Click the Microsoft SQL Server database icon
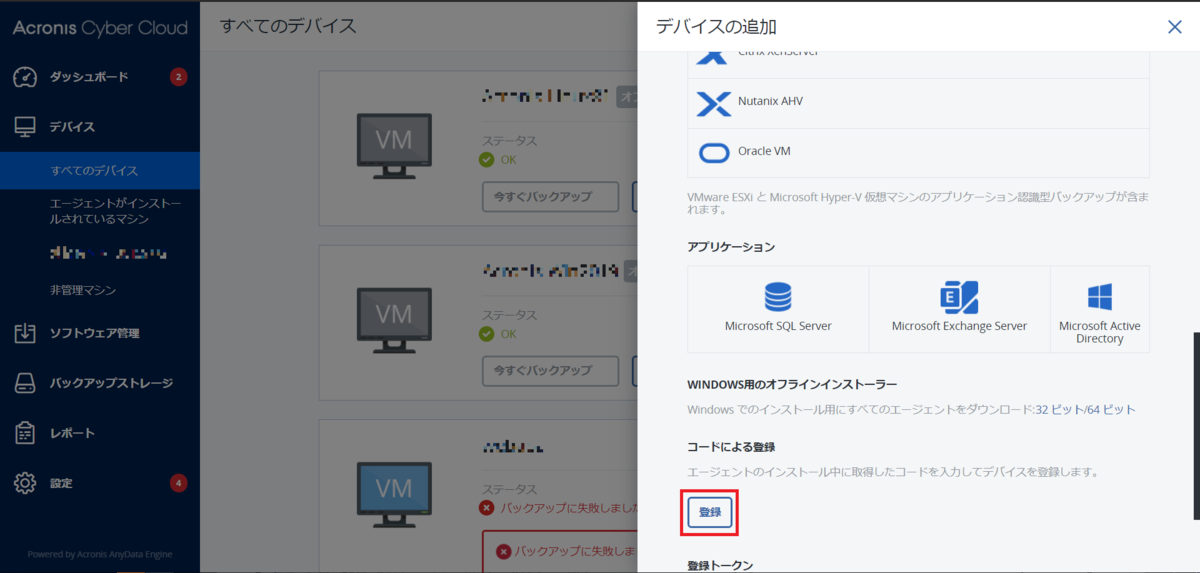1200x573 pixels. [778, 297]
